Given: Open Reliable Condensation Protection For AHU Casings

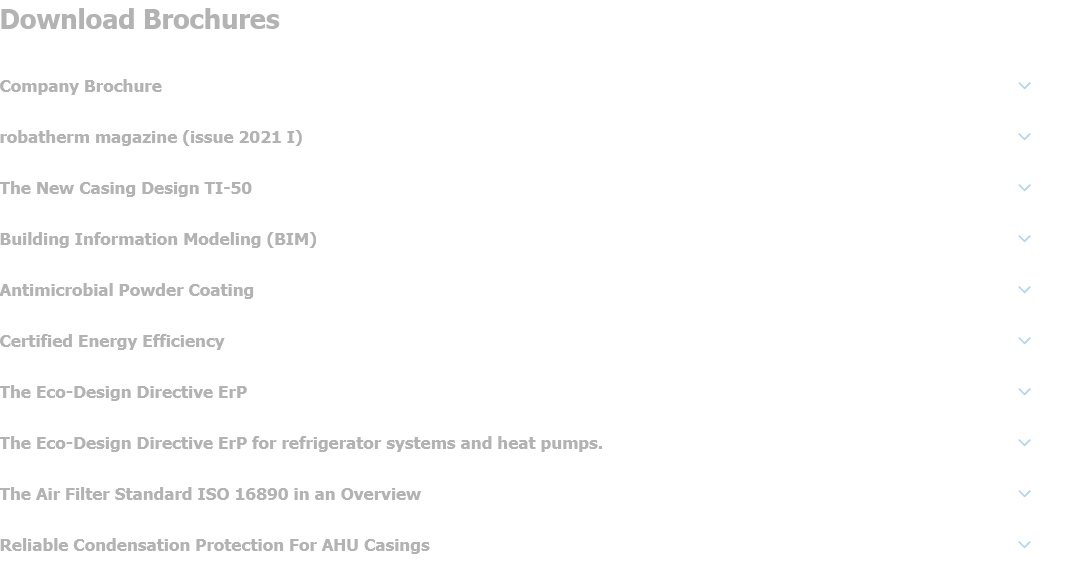Looking at the screenshot, I should (x=215, y=545).
